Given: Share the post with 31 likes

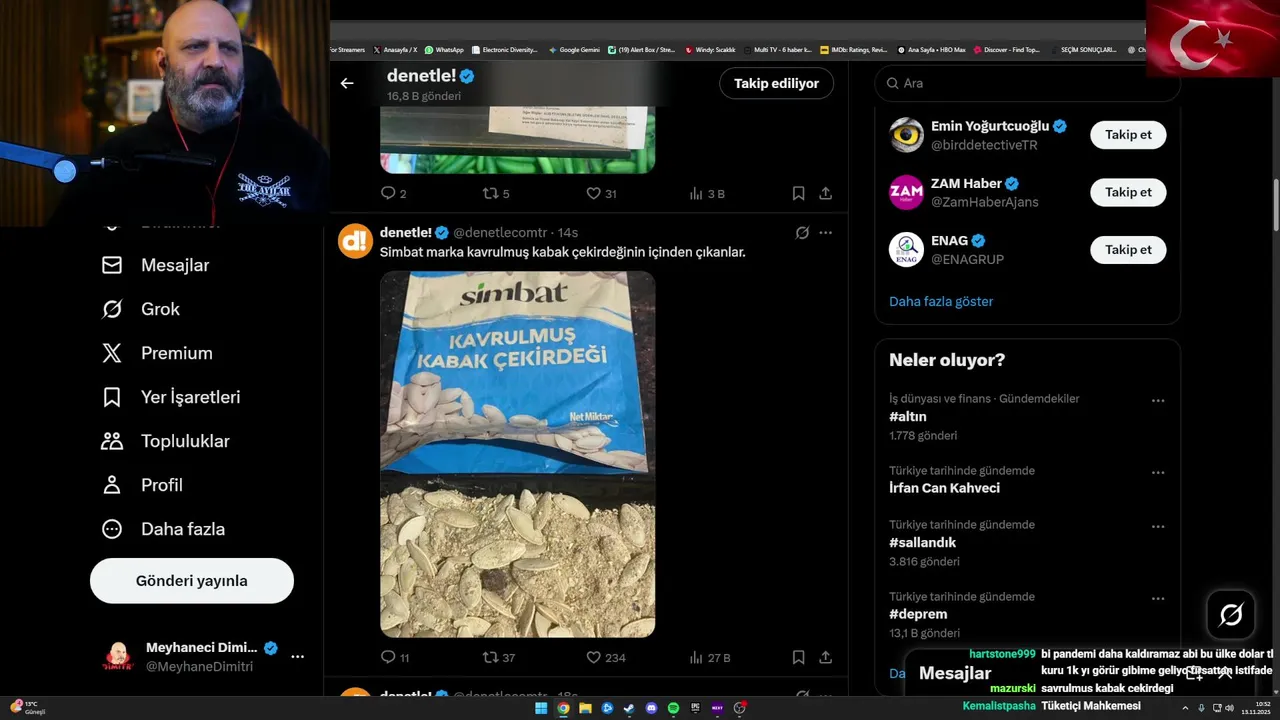Looking at the screenshot, I should pos(826,193).
